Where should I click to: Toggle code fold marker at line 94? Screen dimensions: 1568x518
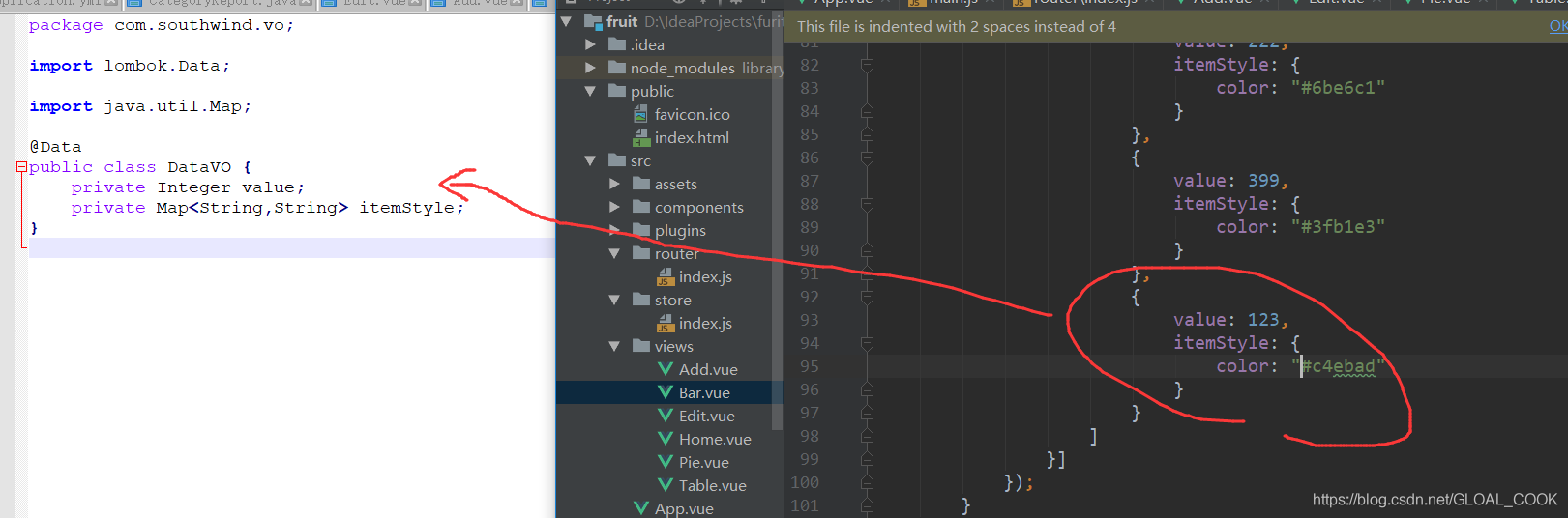pos(867,343)
